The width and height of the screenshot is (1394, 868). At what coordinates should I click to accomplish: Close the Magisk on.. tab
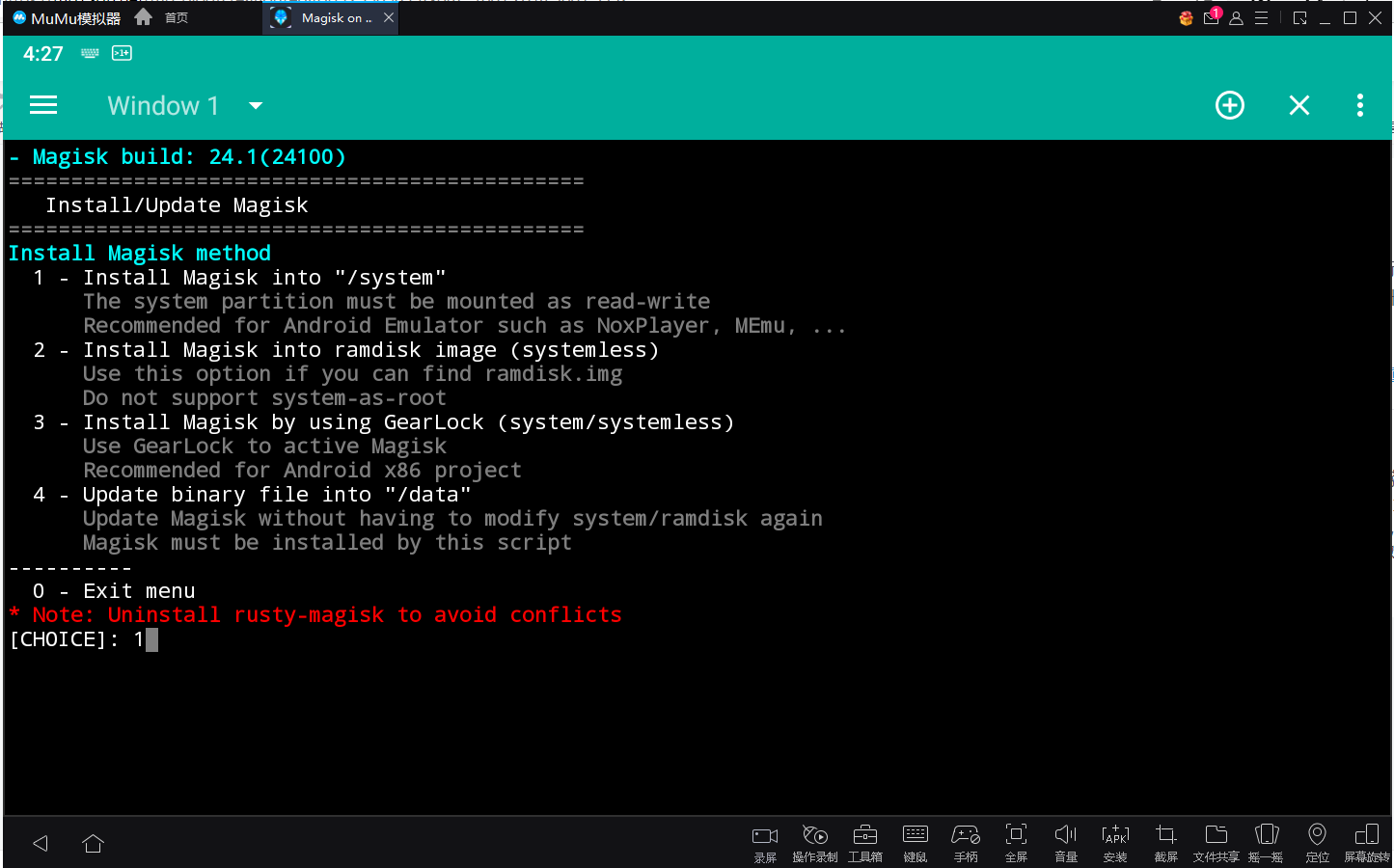coord(389,17)
